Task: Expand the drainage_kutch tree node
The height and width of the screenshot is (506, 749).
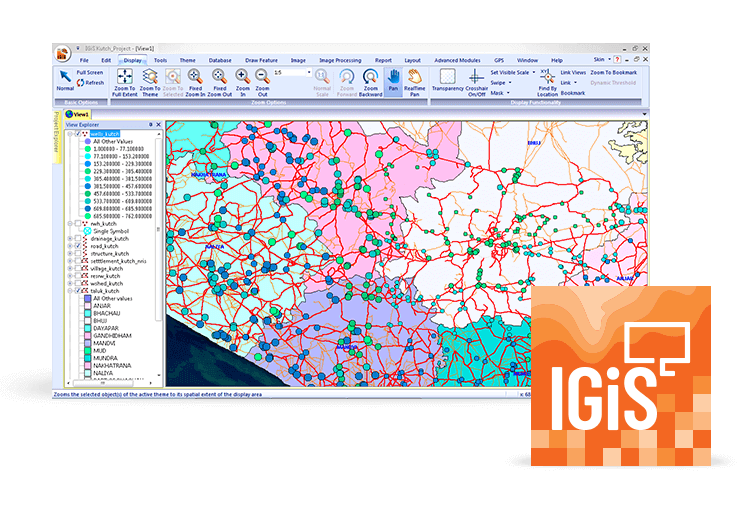Action: point(70,238)
